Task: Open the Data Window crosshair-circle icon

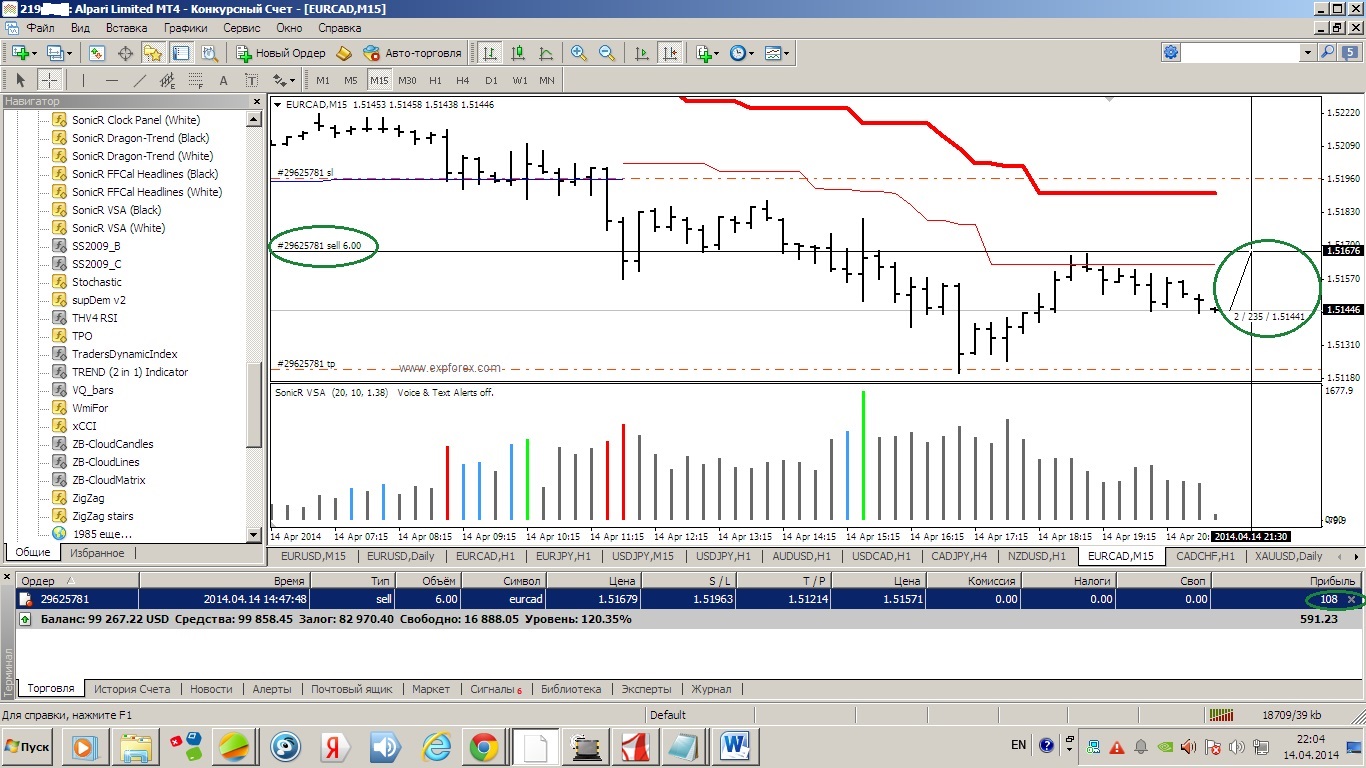Action: tap(126, 53)
